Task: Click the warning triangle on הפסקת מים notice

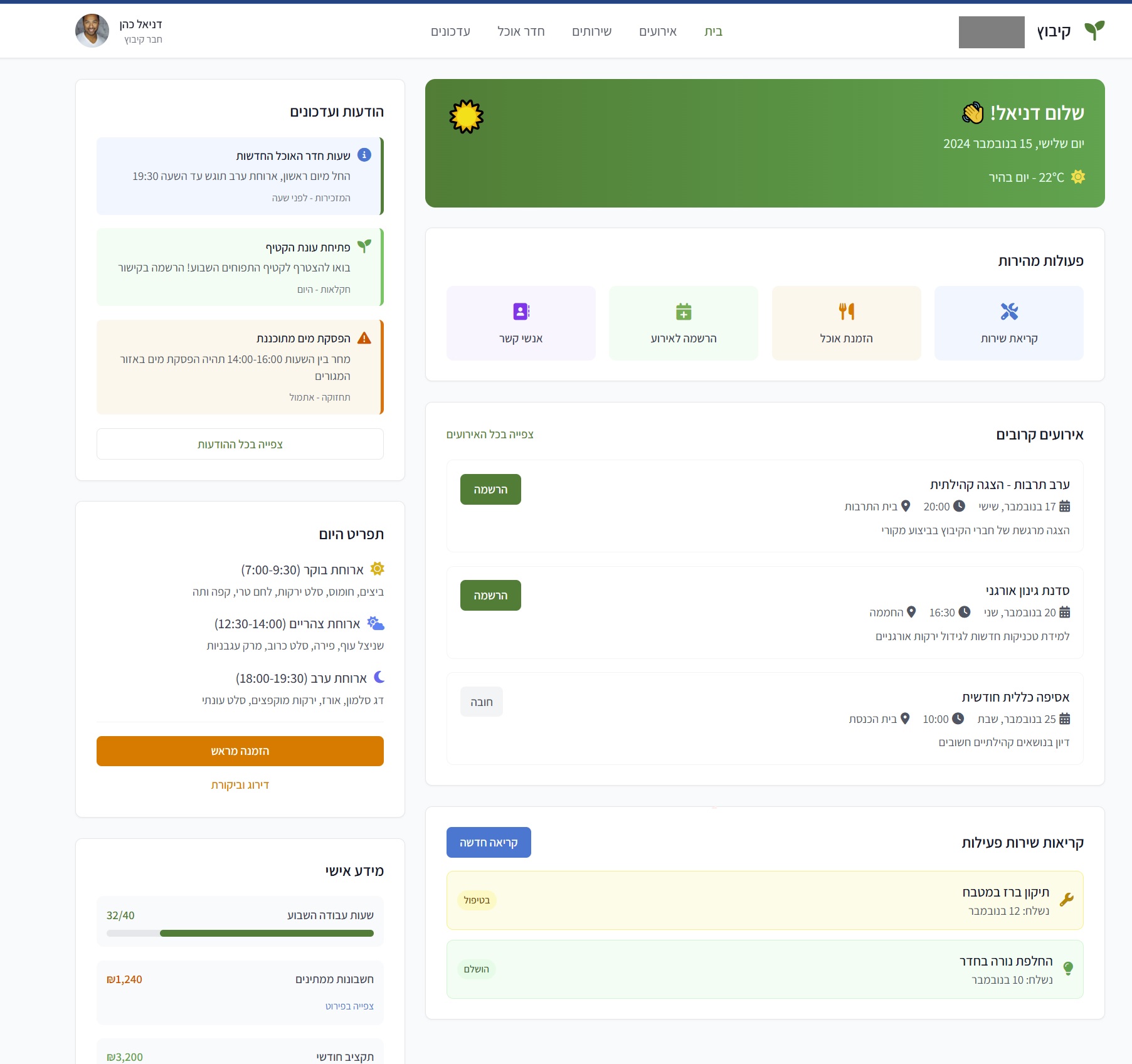Action: coord(364,338)
